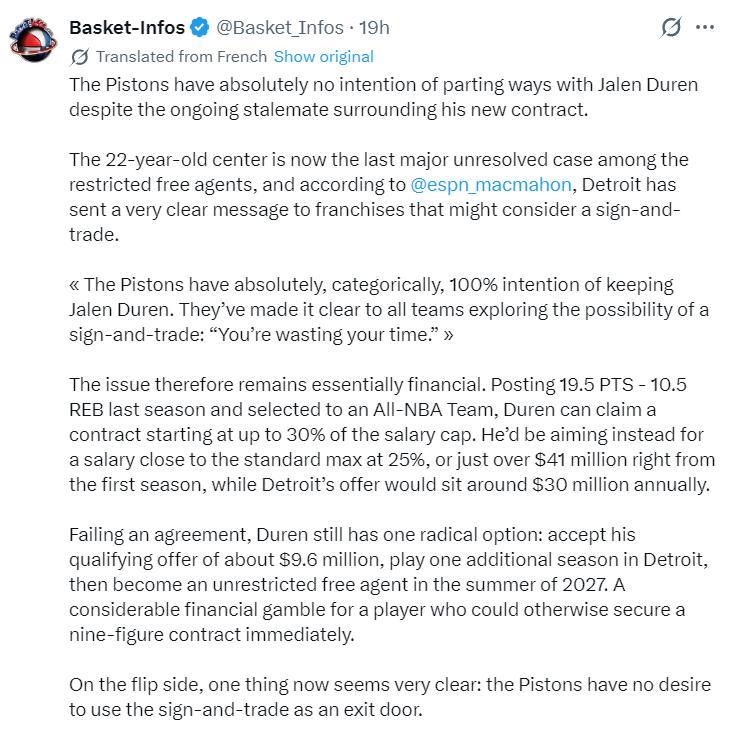The width and height of the screenshot is (735, 730).
Task: Click the @Basket_Infos handle
Action: [x=280, y=28]
